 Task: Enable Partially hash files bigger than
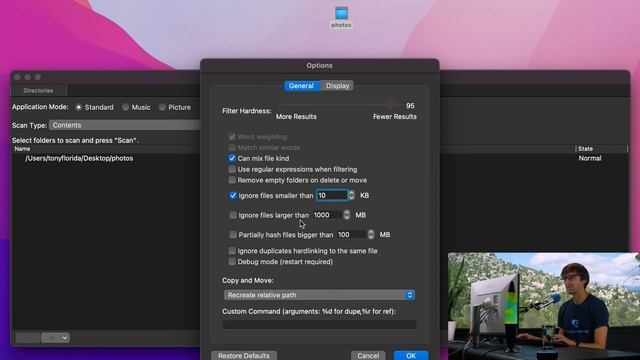tap(233, 235)
